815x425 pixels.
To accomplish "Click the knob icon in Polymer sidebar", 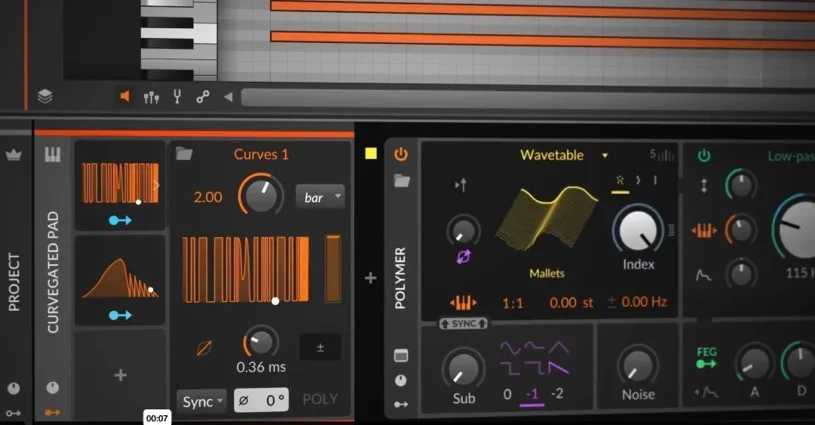I will tap(401, 380).
